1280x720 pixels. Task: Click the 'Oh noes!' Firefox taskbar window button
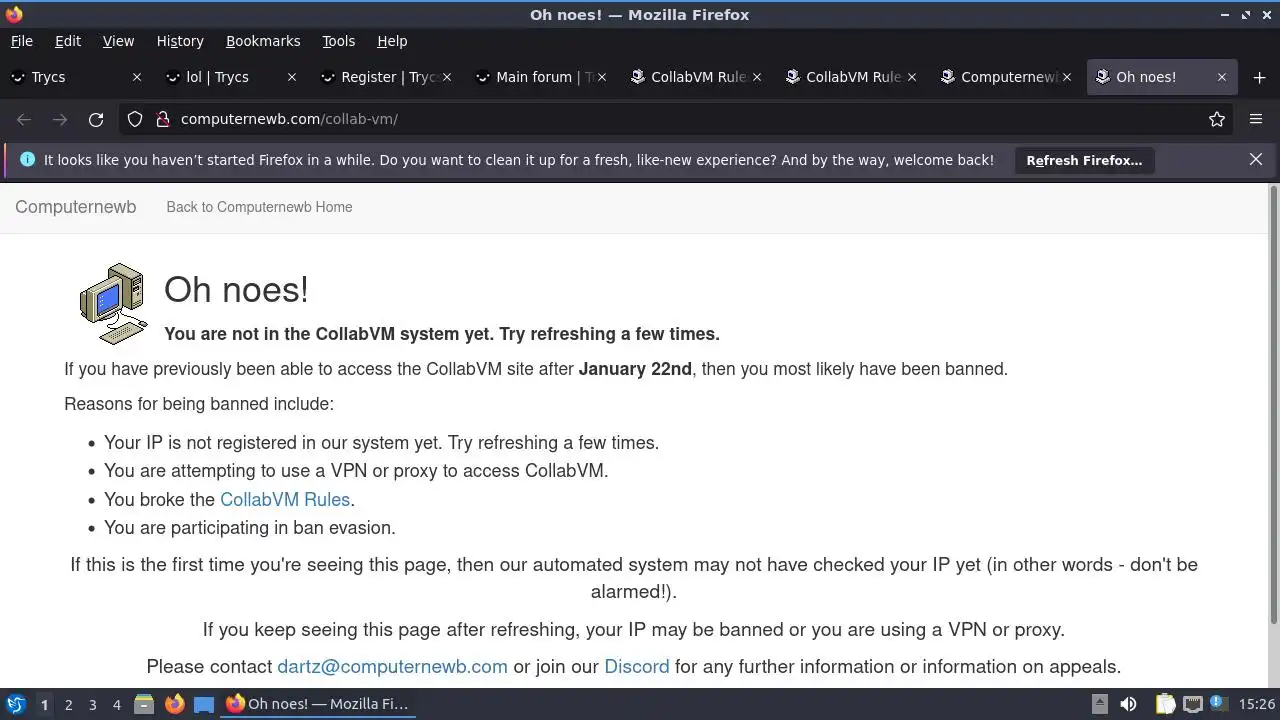[316, 704]
